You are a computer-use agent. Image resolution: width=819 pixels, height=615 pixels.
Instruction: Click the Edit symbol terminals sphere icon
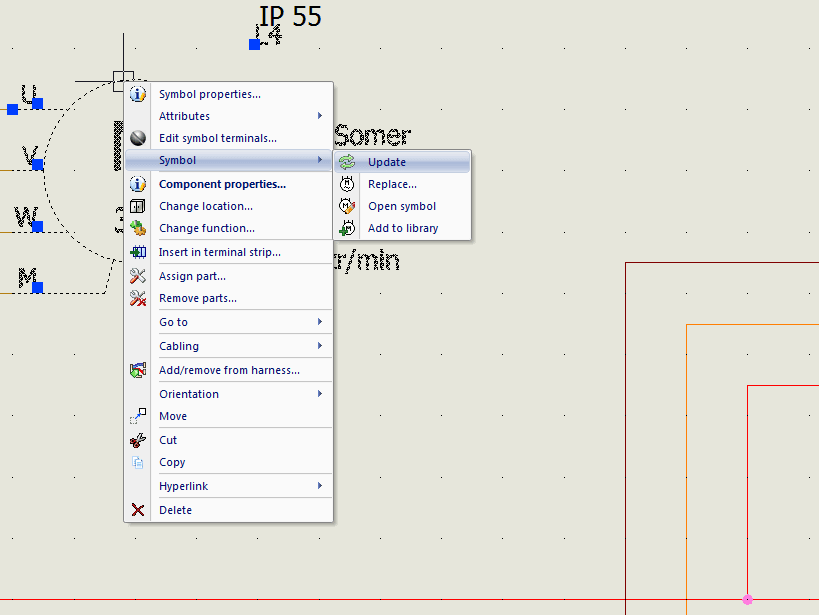pos(138,138)
